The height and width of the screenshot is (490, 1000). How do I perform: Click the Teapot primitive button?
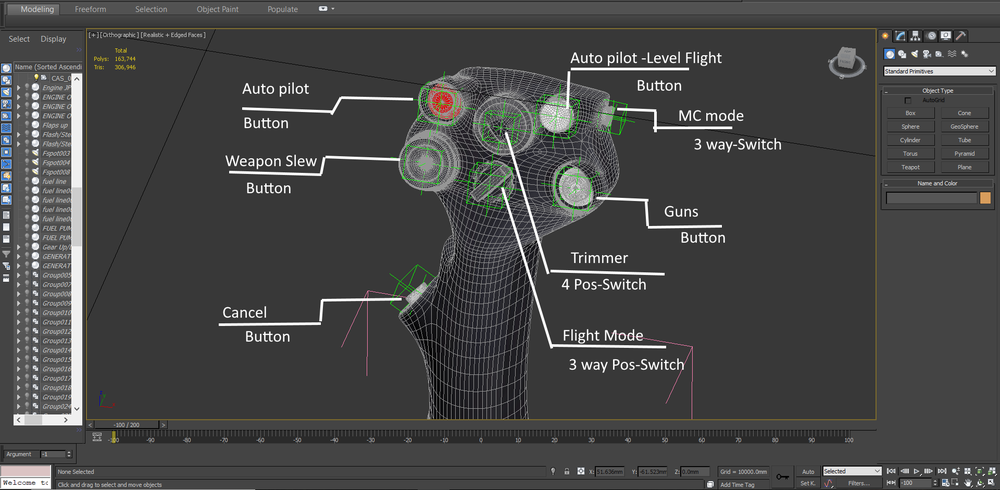(910, 167)
